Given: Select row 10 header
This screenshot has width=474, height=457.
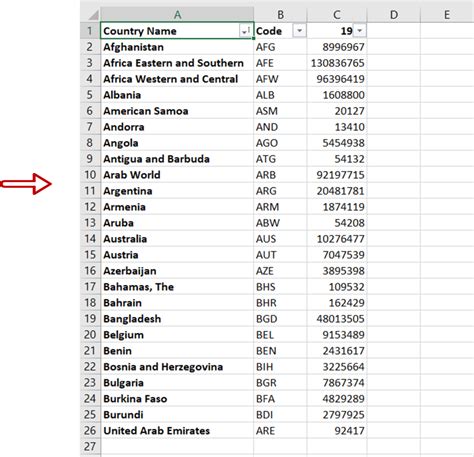Looking at the screenshot, I should coord(90,175).
